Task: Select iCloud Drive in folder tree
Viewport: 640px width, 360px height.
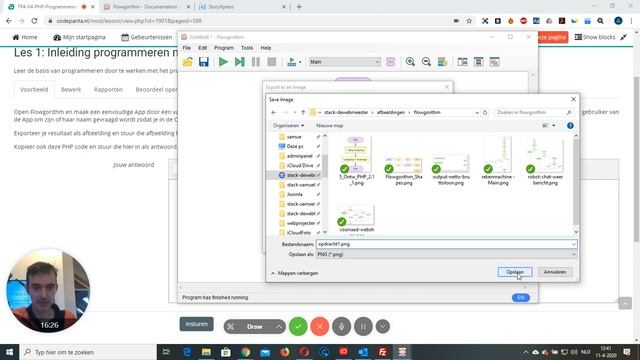Action: 300,165
